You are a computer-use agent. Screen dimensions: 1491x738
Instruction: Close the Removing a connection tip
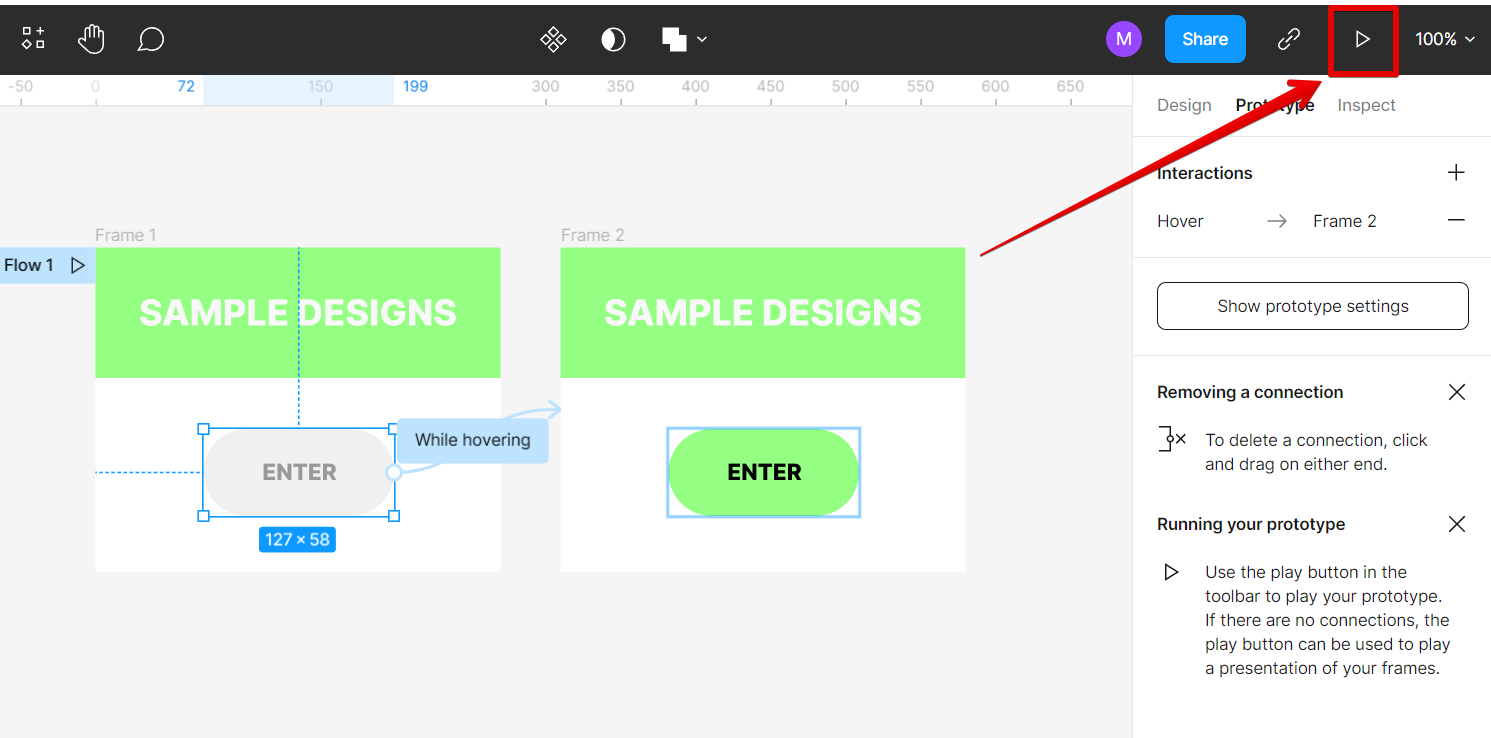coord(1456,392)
